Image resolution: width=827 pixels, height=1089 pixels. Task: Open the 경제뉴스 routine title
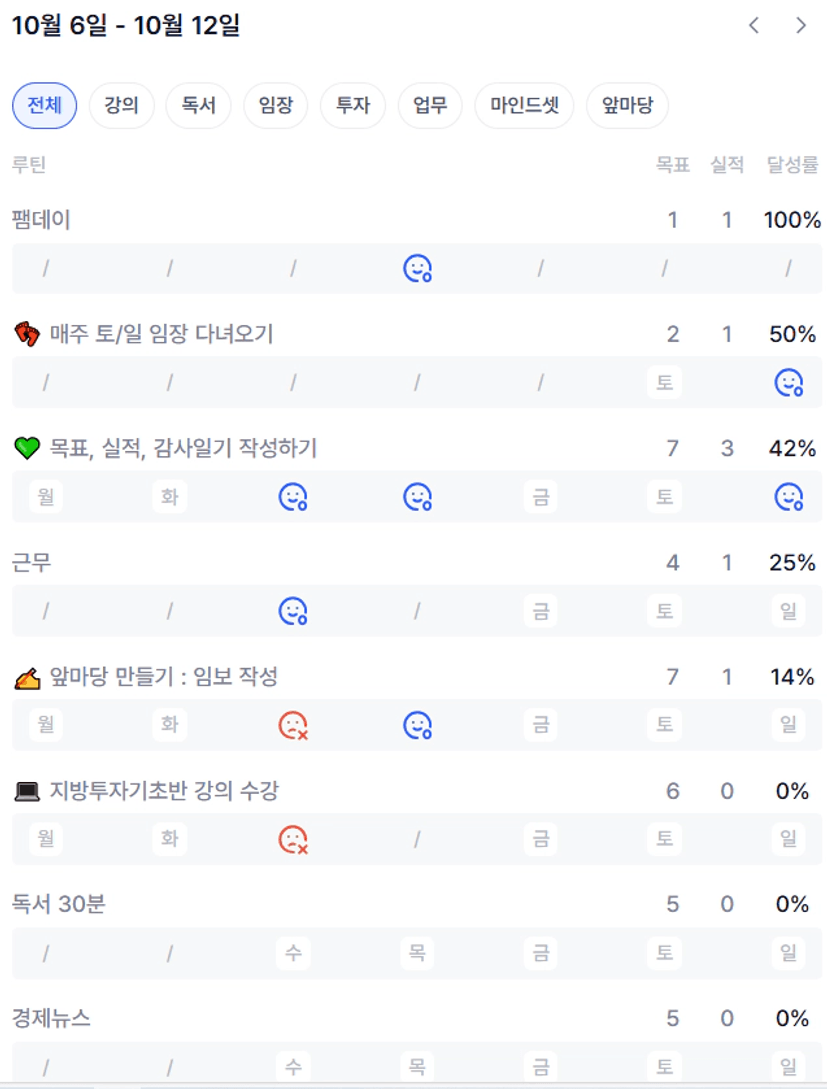[x=51, y=1018]
